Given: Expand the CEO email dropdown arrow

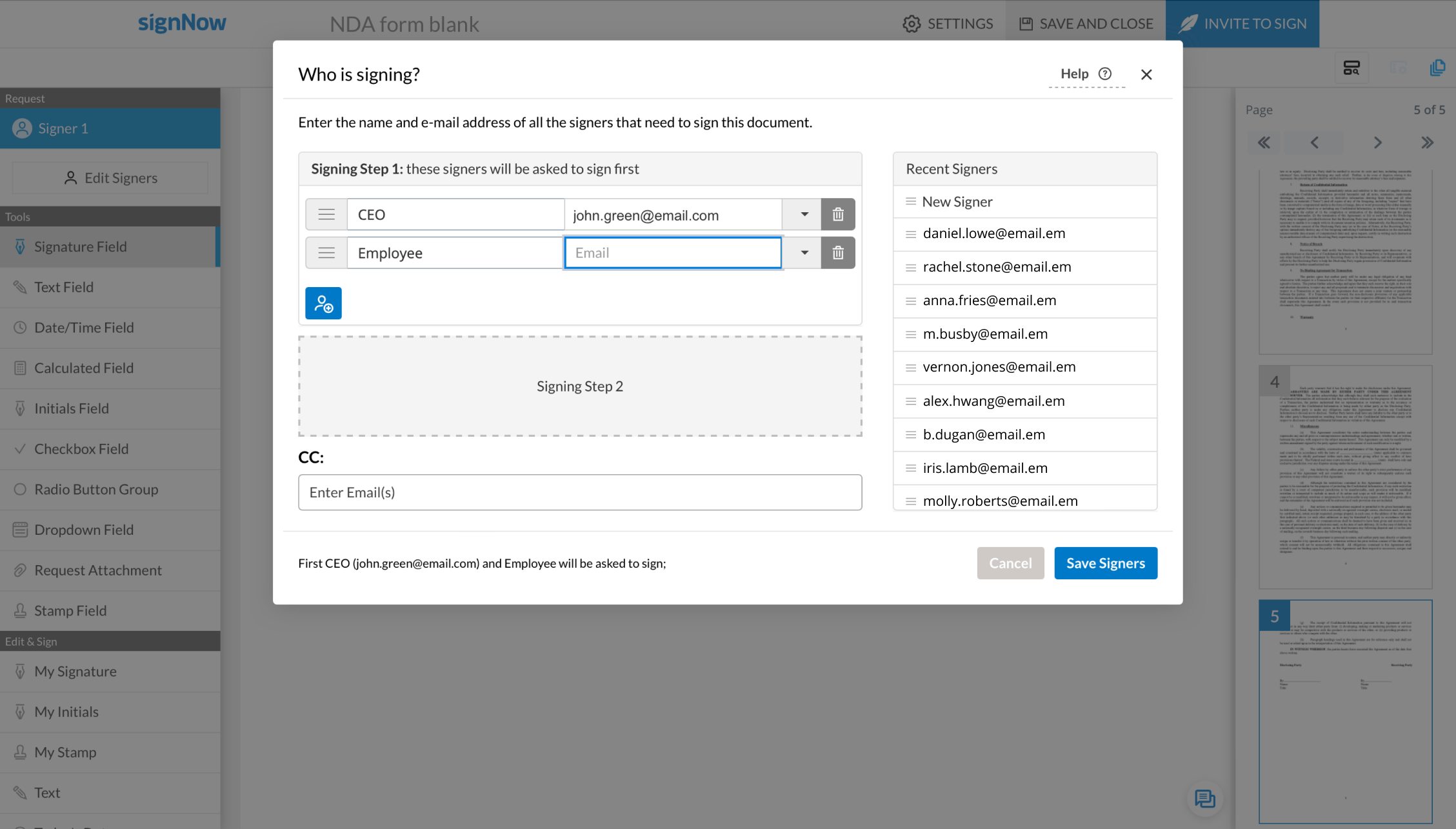Looking at the screenshot, I should click(804, 214).
